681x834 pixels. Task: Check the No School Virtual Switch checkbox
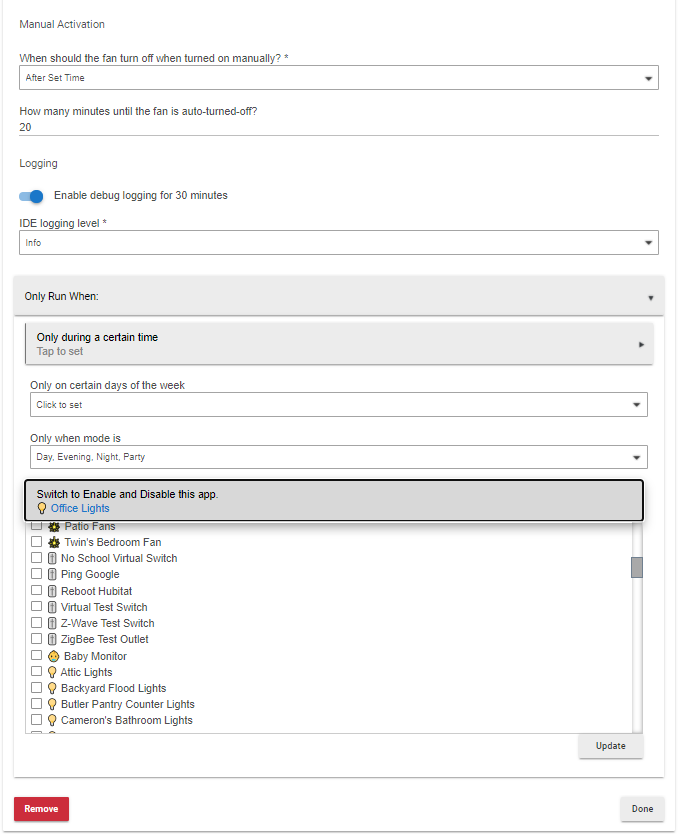coord(37,558)
